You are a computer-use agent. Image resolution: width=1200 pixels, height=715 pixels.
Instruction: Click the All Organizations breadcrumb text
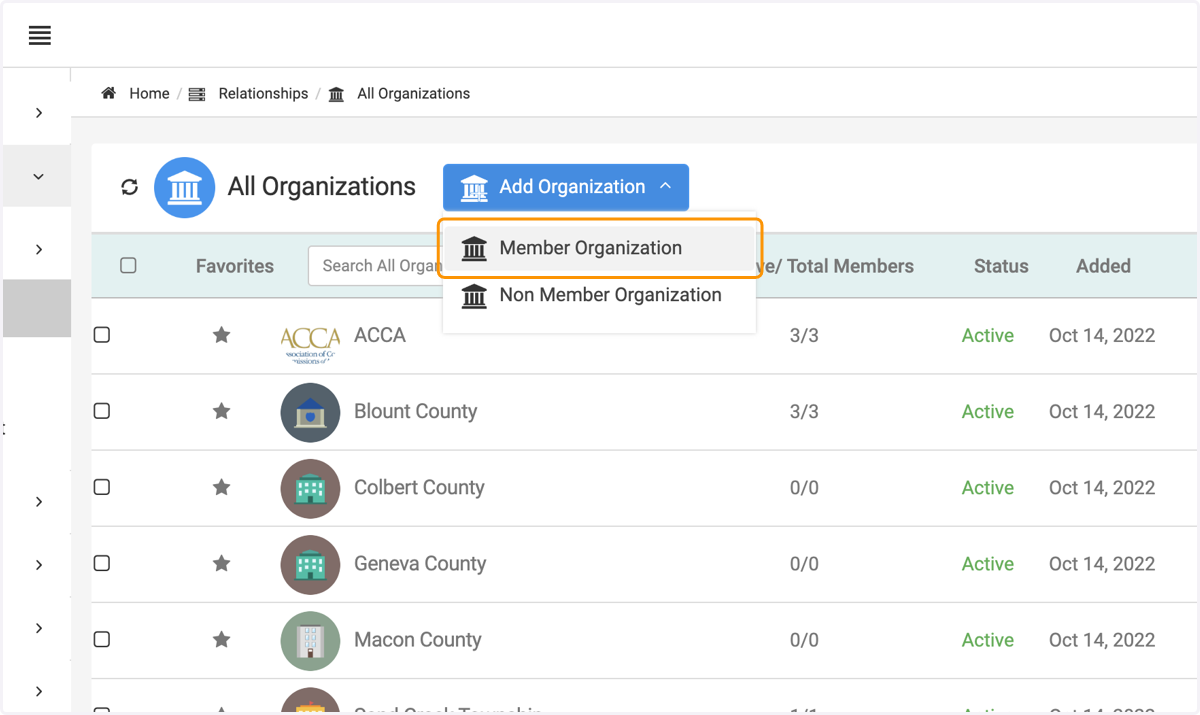click(x=413, y=93)
